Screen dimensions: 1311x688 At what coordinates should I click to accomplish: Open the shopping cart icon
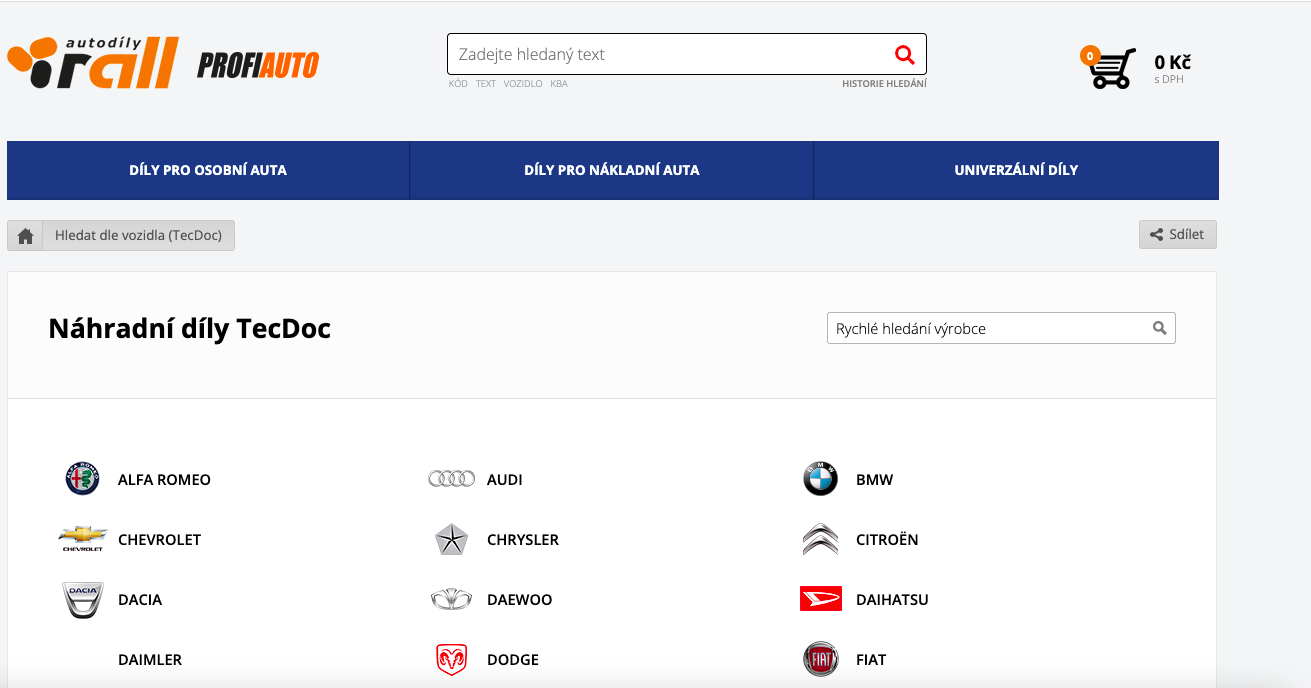click(1112, 68)
